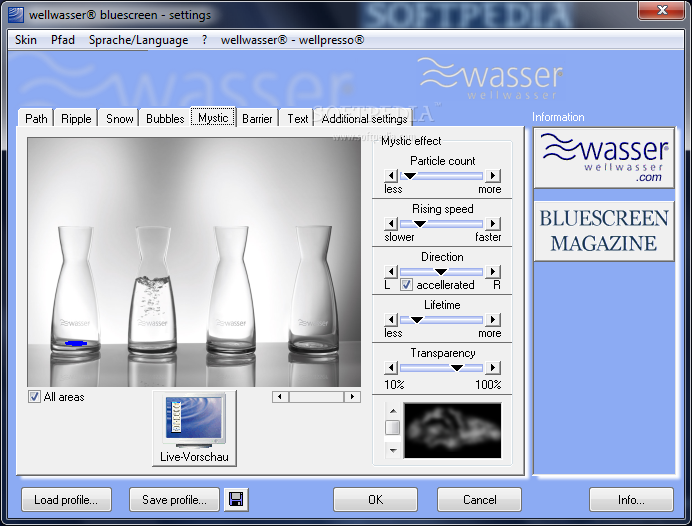Switch to the Path tab

pyautogui.click(x=36, y=118)
